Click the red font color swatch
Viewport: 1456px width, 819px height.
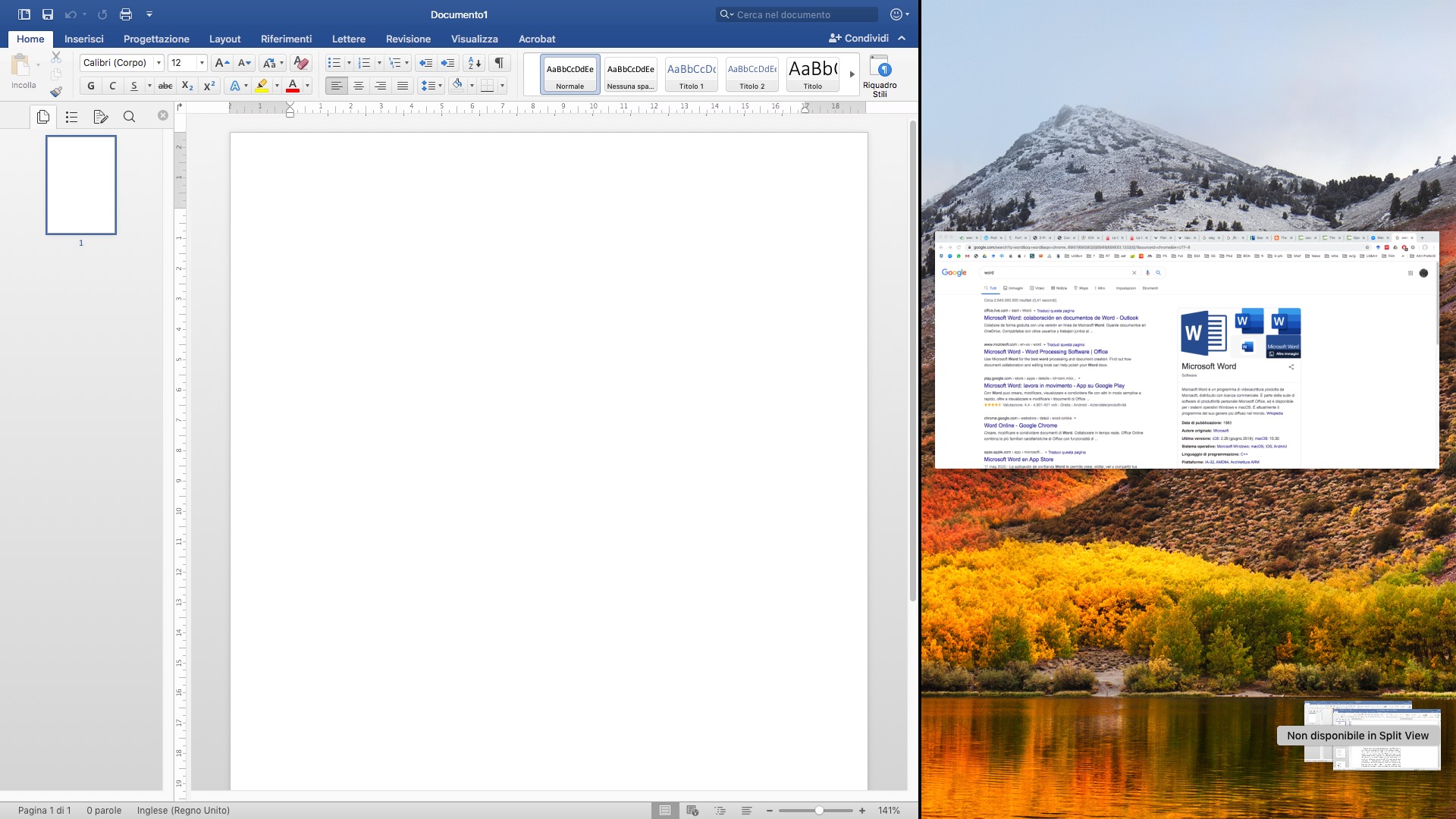click(x=293, y=86)
